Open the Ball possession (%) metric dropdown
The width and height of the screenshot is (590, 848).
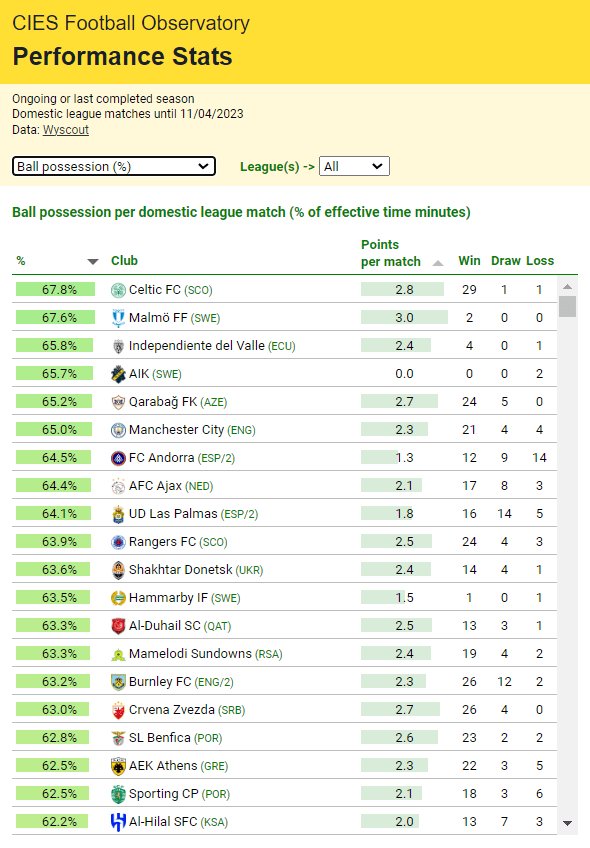[114, 167]
